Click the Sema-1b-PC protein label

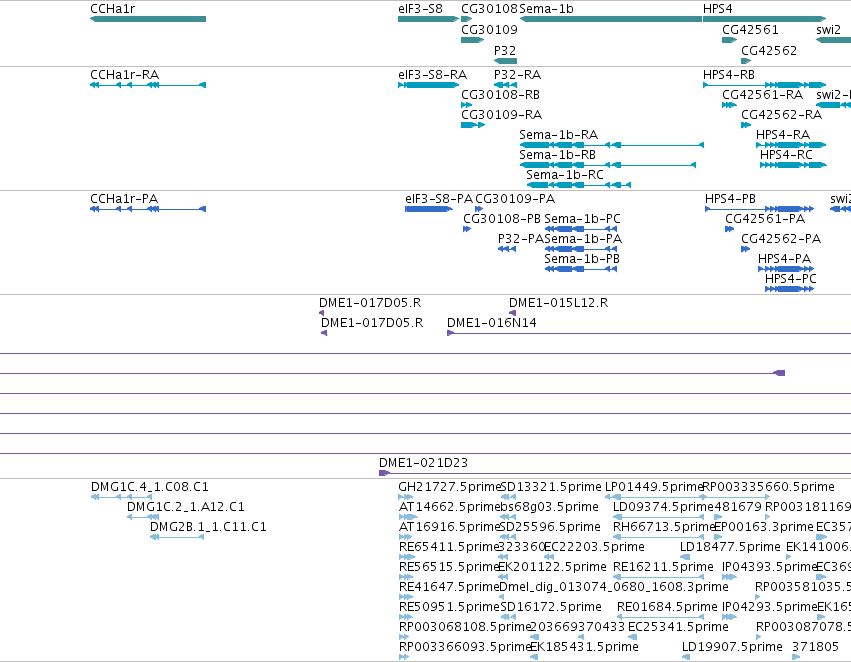pos(582,219)
